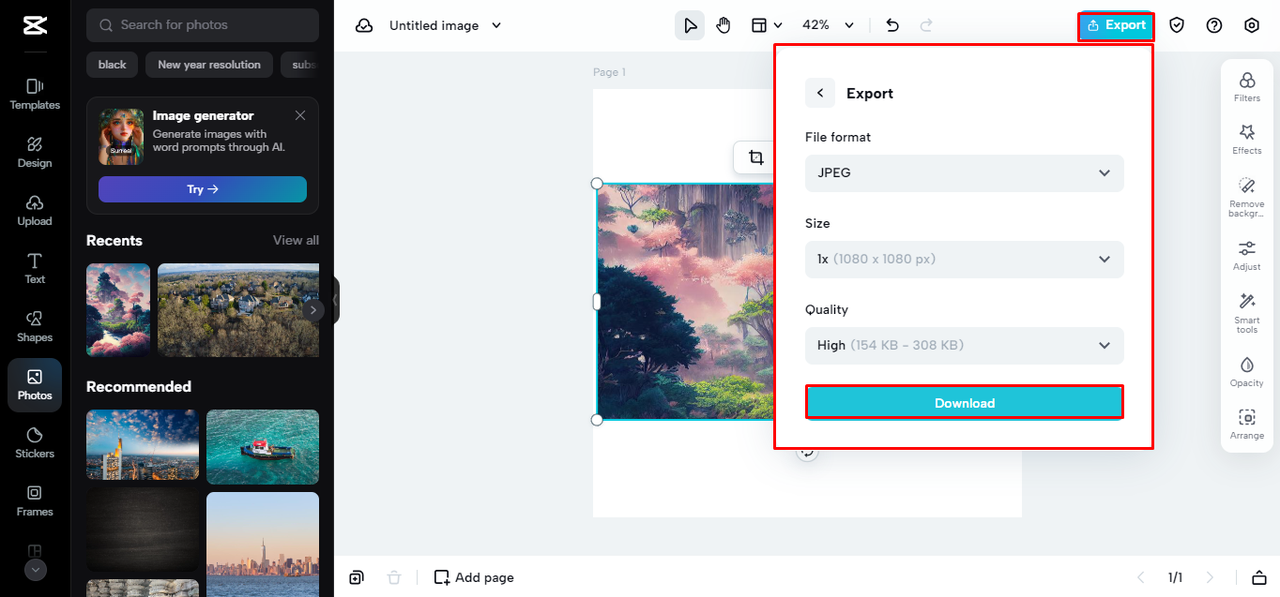Screen dimensions: 1280x597
Task: Select the Photos panel
Action: [35, 385]
